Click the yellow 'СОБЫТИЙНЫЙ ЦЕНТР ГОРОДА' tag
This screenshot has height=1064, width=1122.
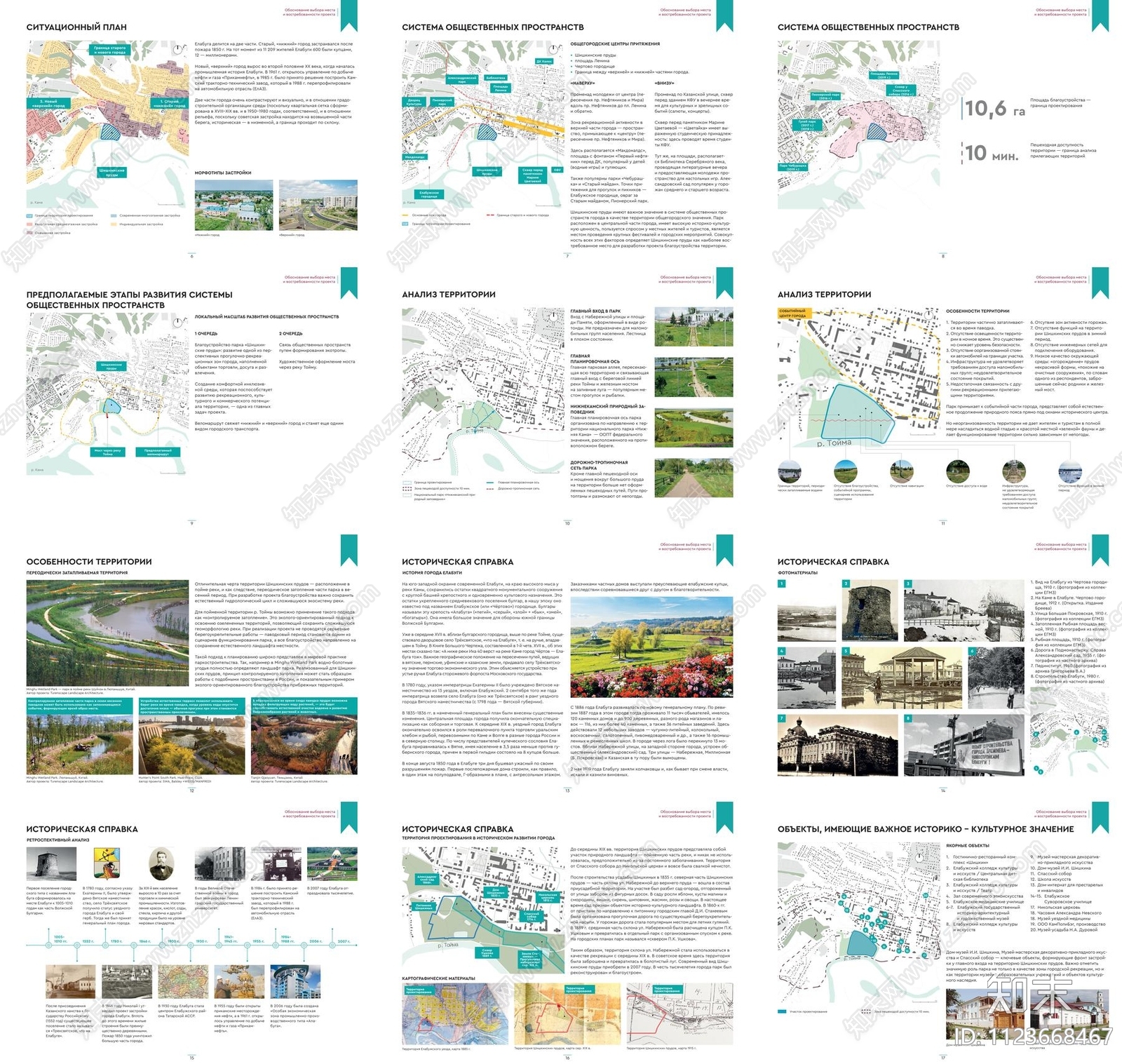coord(793,314)
